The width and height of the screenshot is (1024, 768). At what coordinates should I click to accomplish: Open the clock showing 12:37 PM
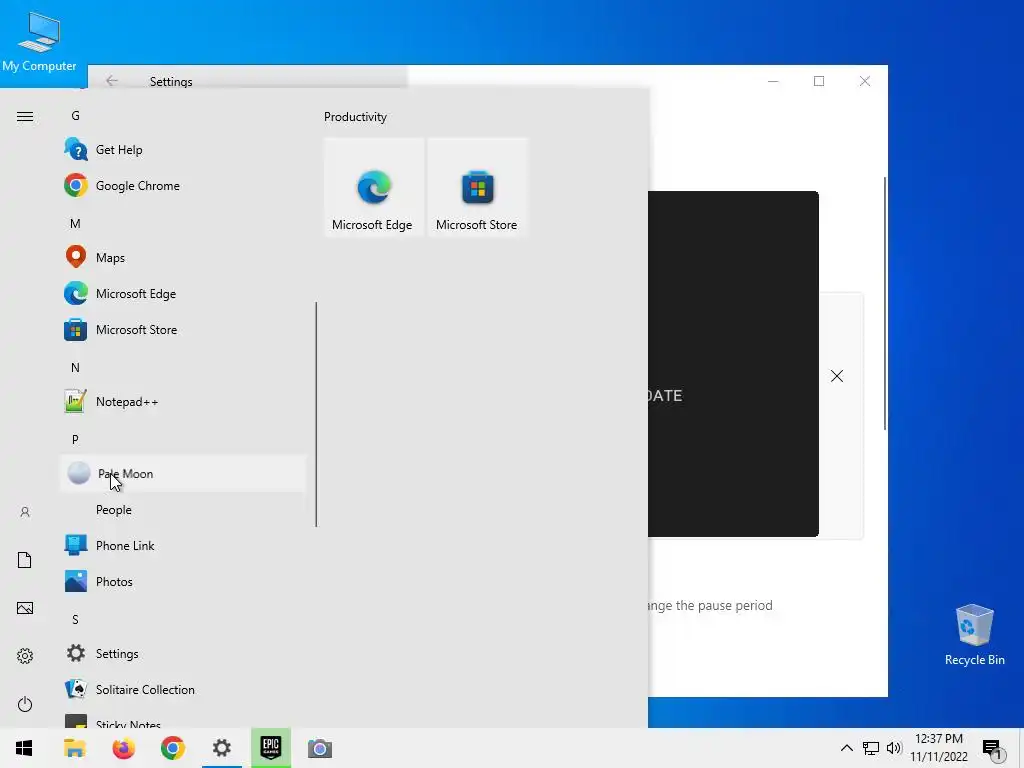point(938,748)
